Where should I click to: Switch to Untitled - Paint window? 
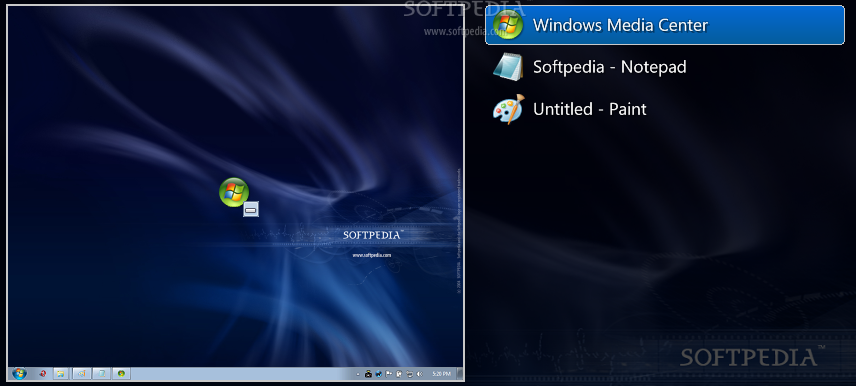pos(664,109)
